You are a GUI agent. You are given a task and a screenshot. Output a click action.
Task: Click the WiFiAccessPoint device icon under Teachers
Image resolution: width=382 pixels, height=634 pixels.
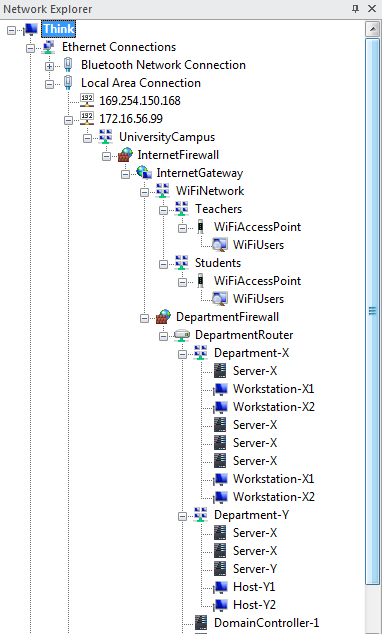(200, 227)
